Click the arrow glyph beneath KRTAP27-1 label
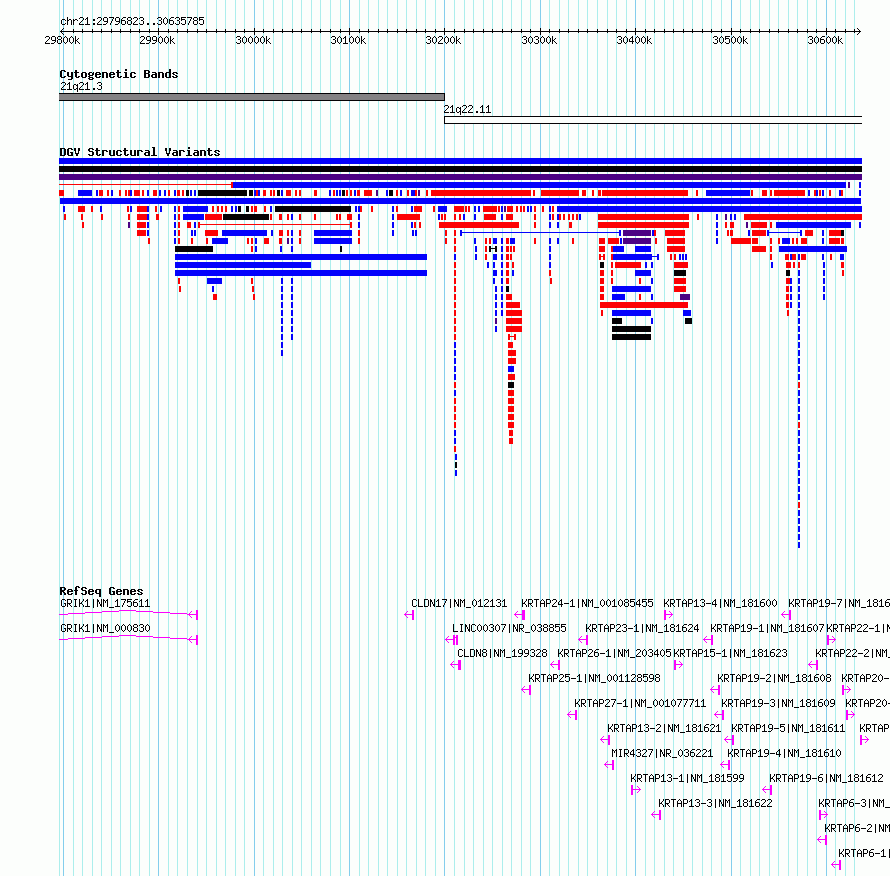The image size is (890, 876). pyautogui.click(x=572, y=715)
